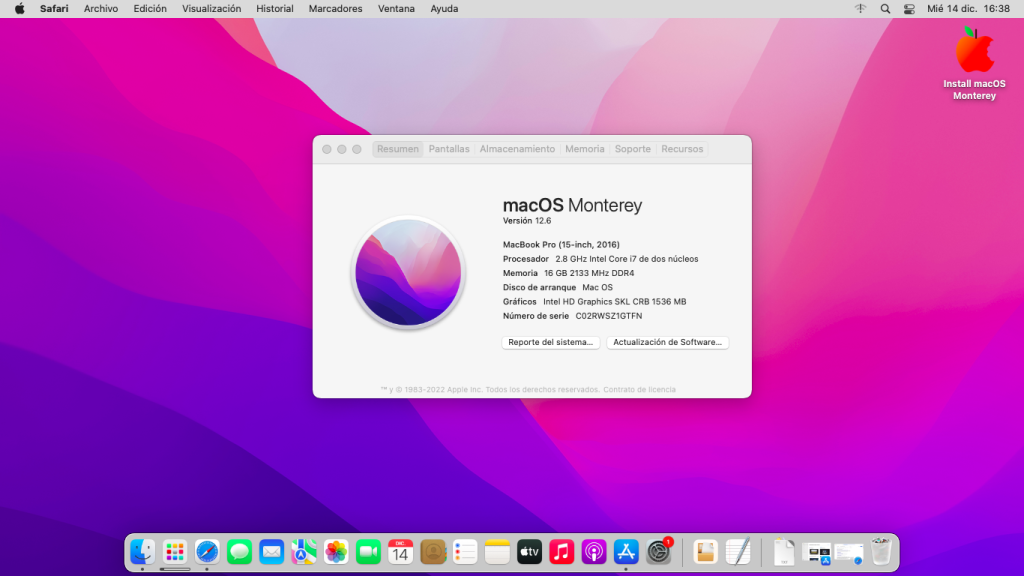Open the Apple menu
The image size is (1024, 576).
click(19, 8)
